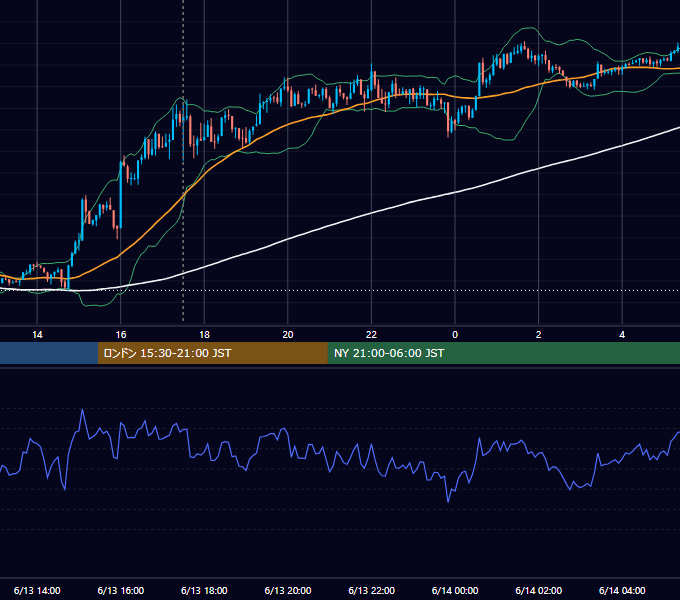Click the 14 hour label on chart axis
Viewport: 680px width, 600px height.
click(x=37, y=335)
